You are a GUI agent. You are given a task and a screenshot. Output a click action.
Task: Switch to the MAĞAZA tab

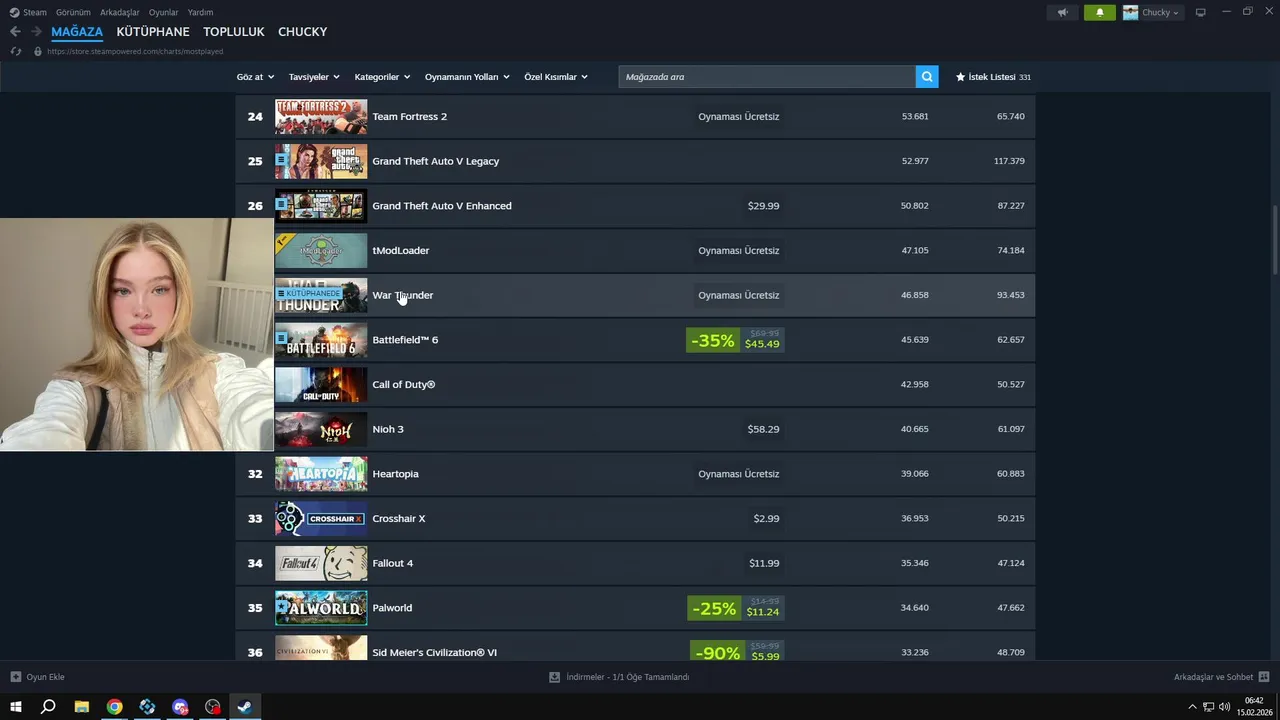pos(77,32)
